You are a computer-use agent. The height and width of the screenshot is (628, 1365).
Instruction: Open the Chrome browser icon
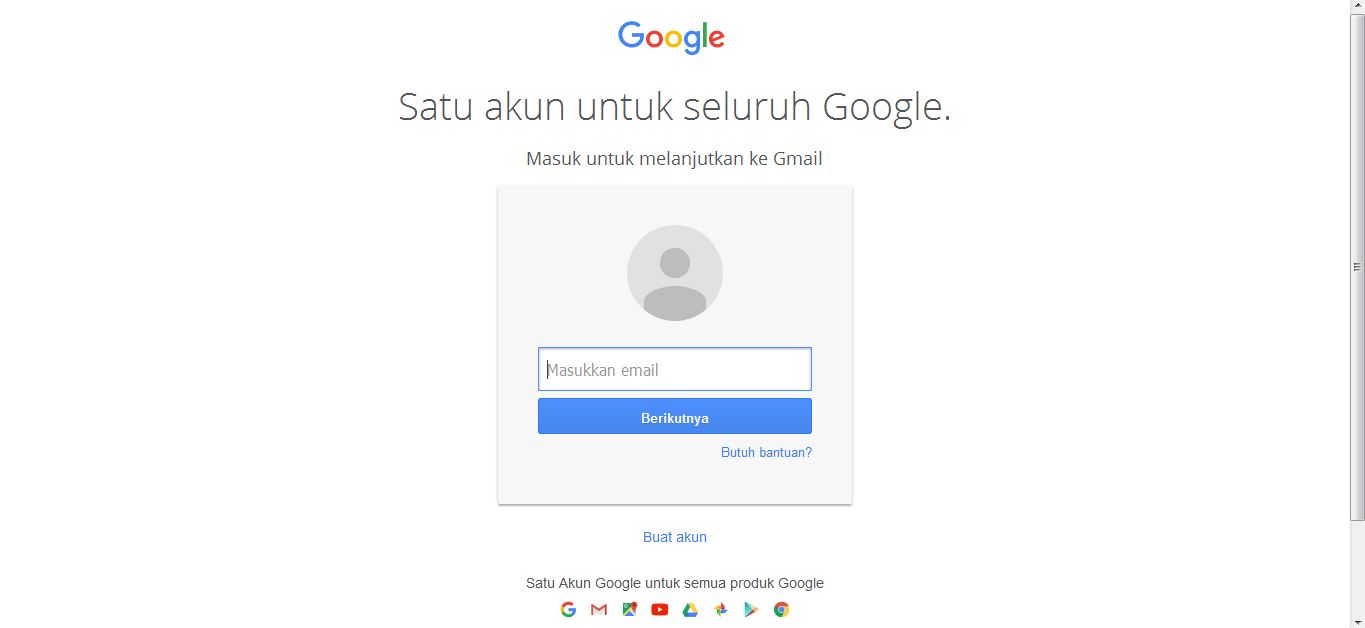[x=782, y=609]
